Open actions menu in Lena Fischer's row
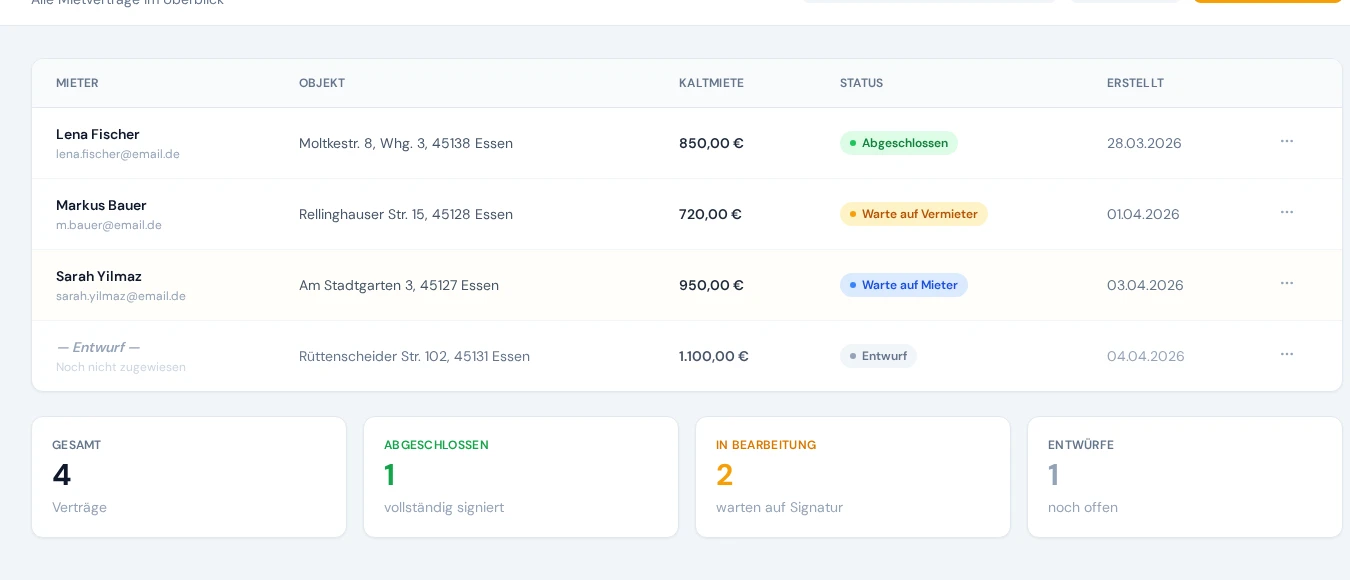 (x=1287, y=141)
